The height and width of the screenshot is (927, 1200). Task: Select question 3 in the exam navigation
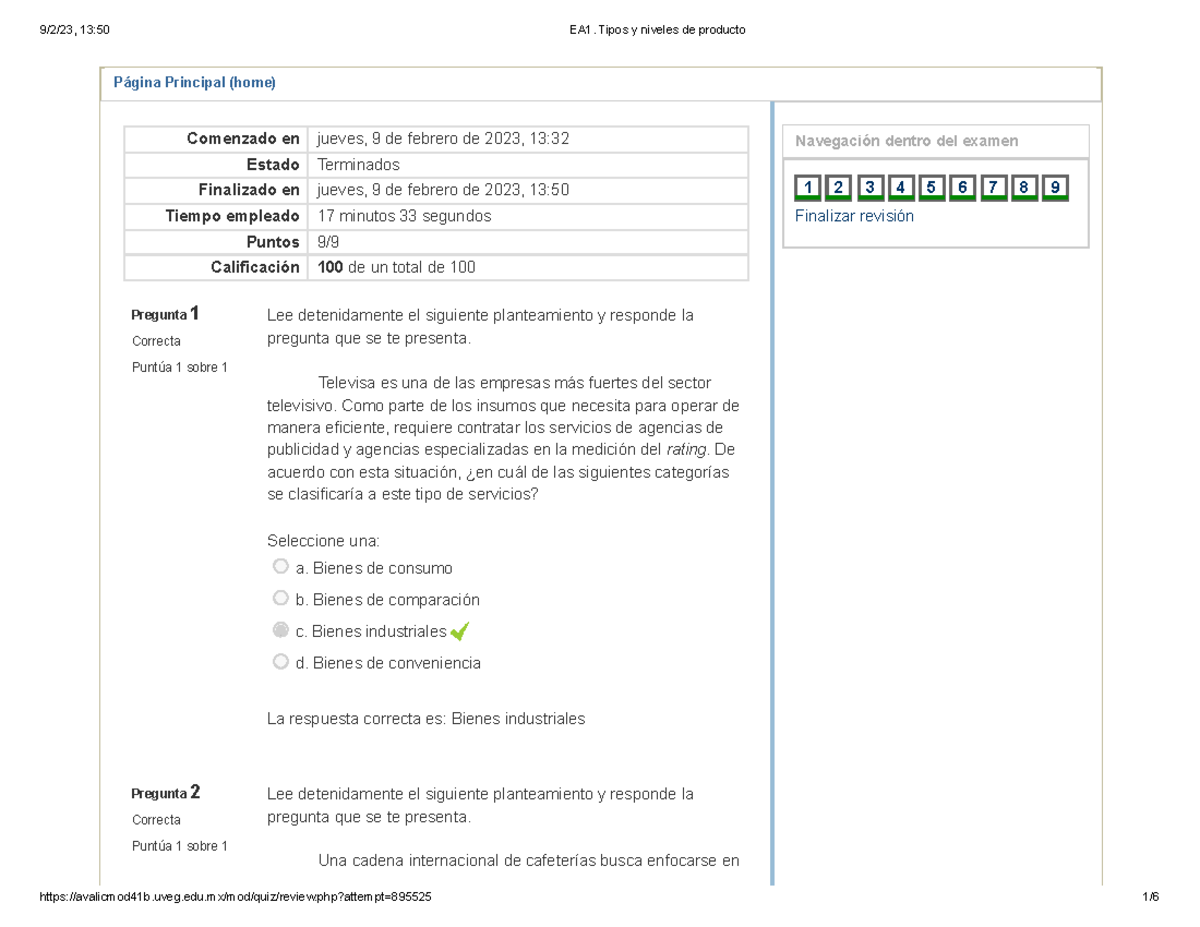click(x=869, y=188)
